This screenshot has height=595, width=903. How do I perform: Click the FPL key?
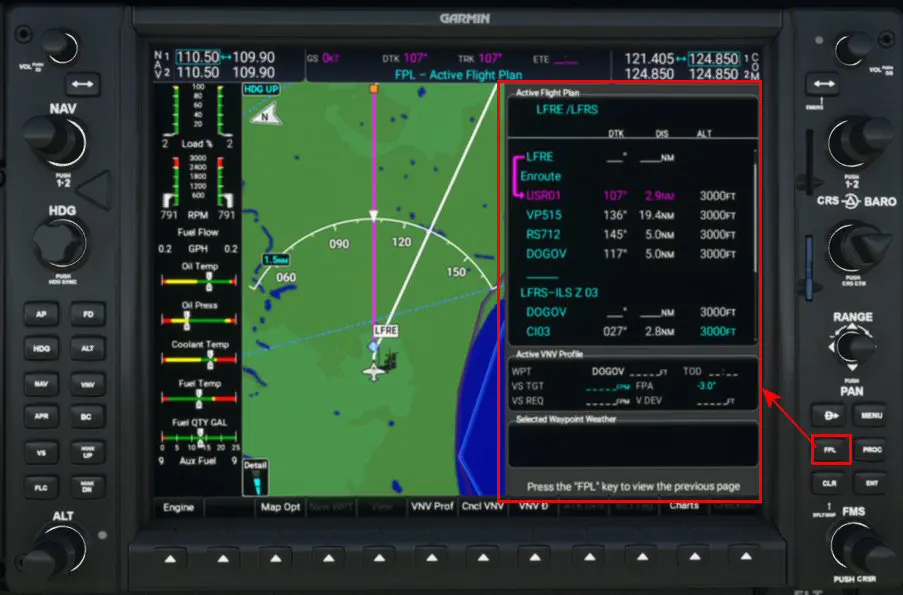(x=830, y=450)
